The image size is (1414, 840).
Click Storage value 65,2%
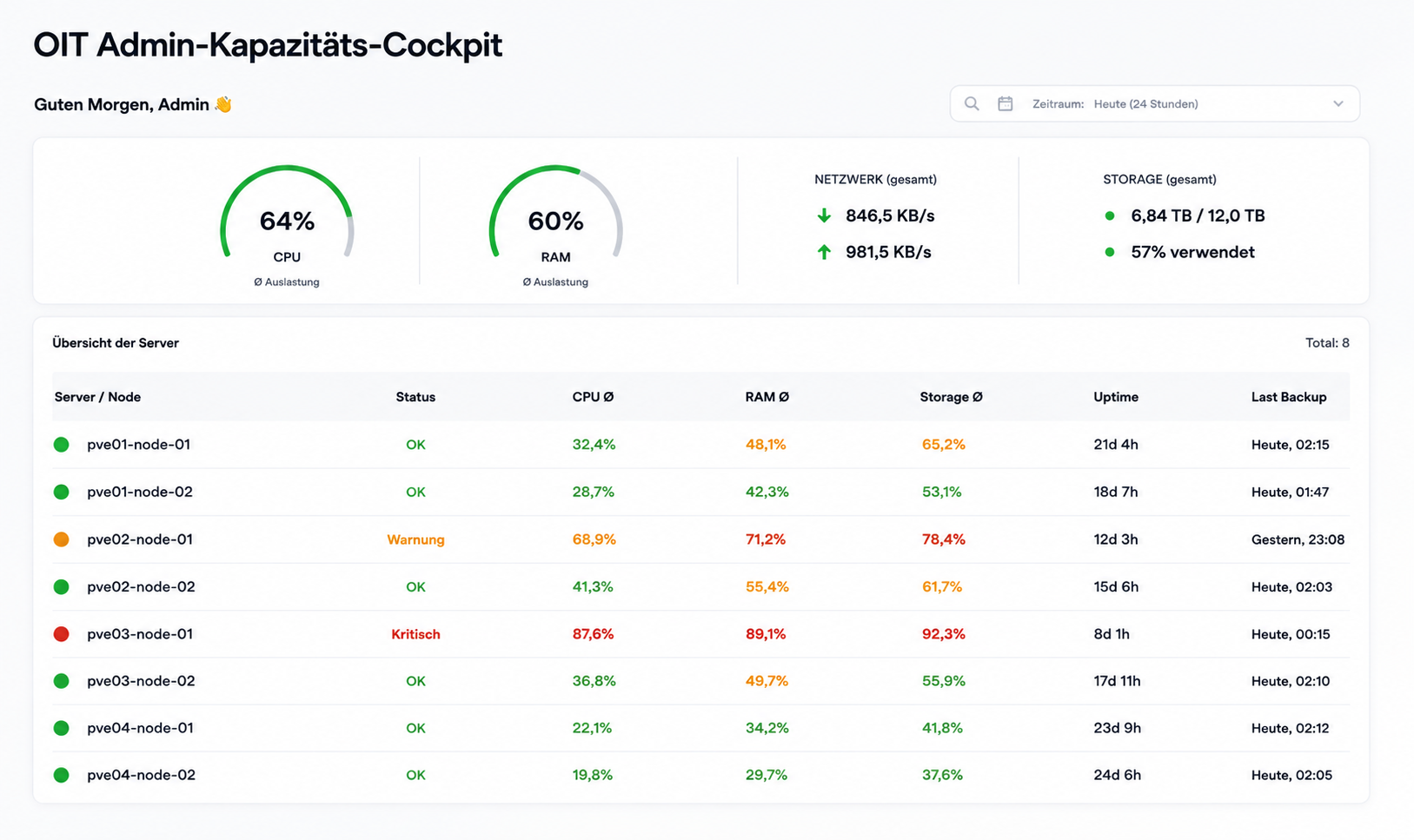pyautogui.click(x=944, y=445)
